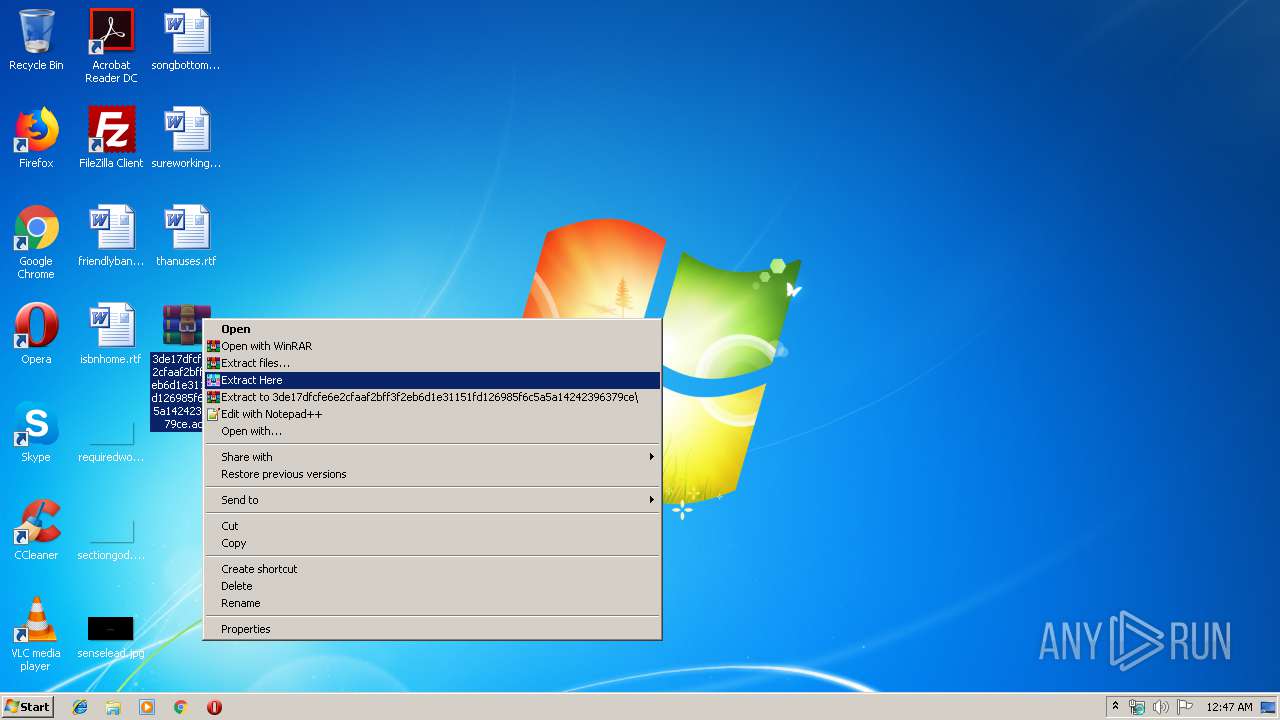Open Opera from the taskbar
This screenshot has height=720, width=1280.
pos(214,707)
